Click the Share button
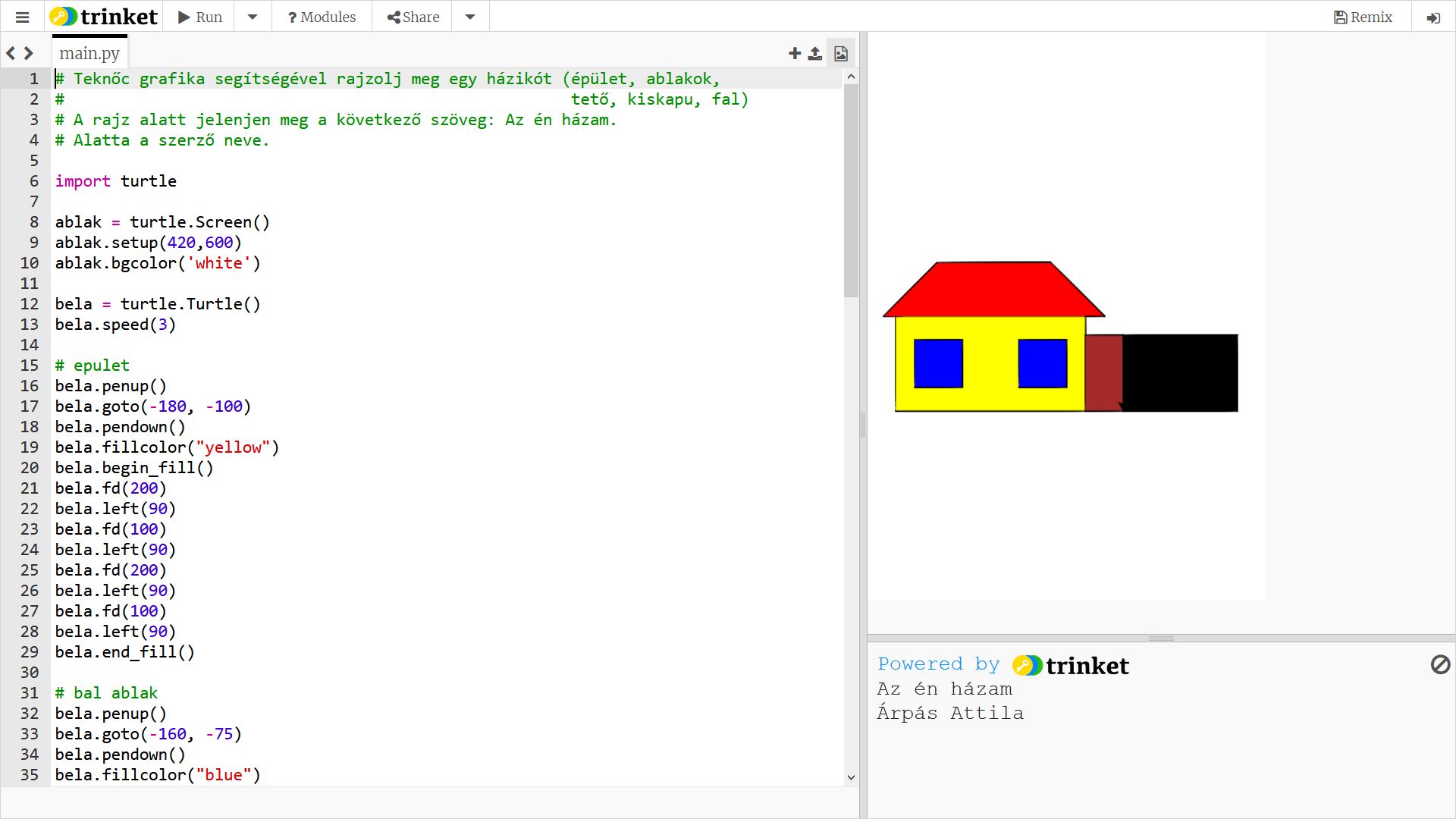The height and width of the screenshot is (819, 1456). tap(413, 17)
